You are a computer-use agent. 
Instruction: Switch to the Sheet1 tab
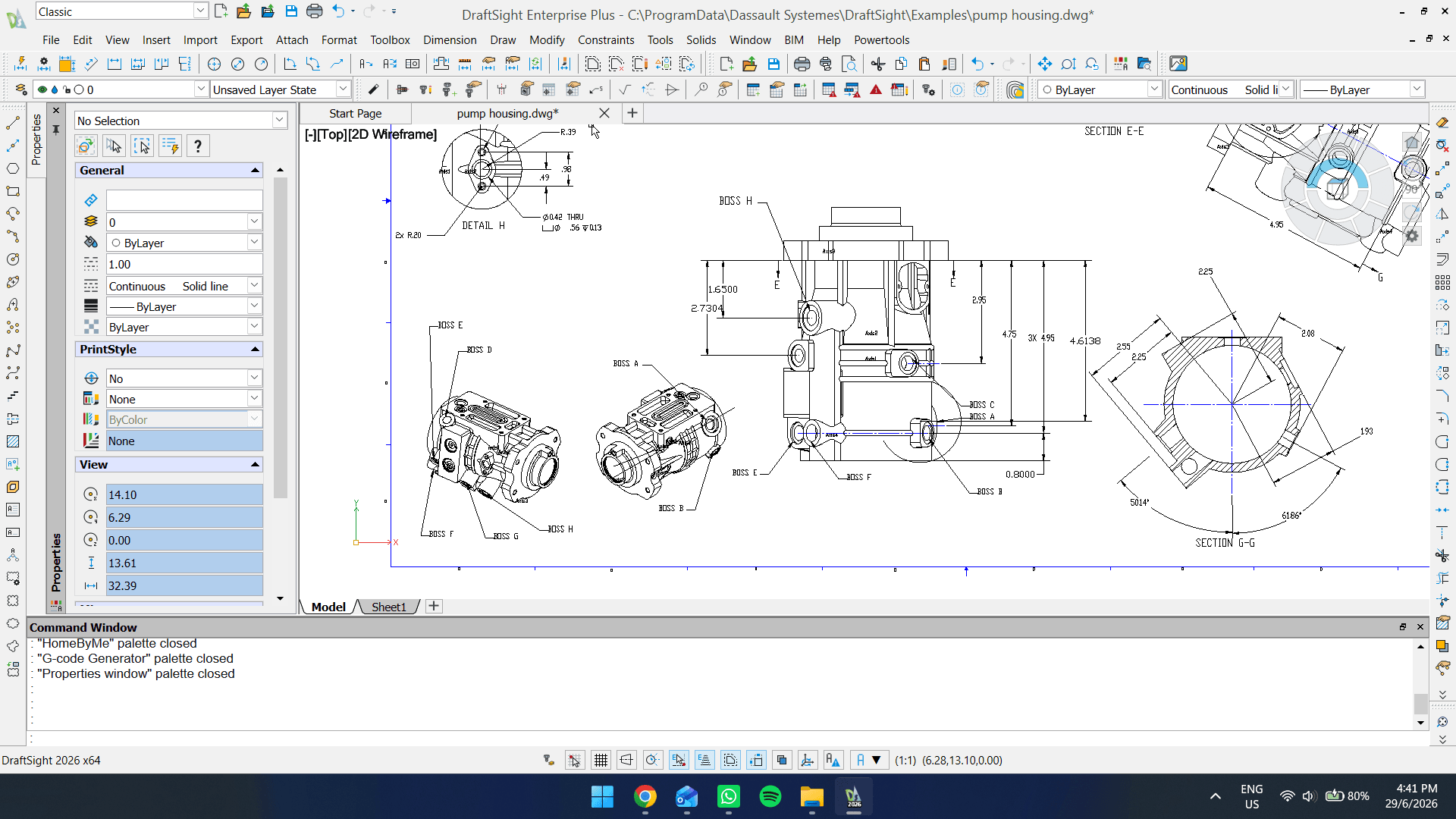click(x=389, y=607)
